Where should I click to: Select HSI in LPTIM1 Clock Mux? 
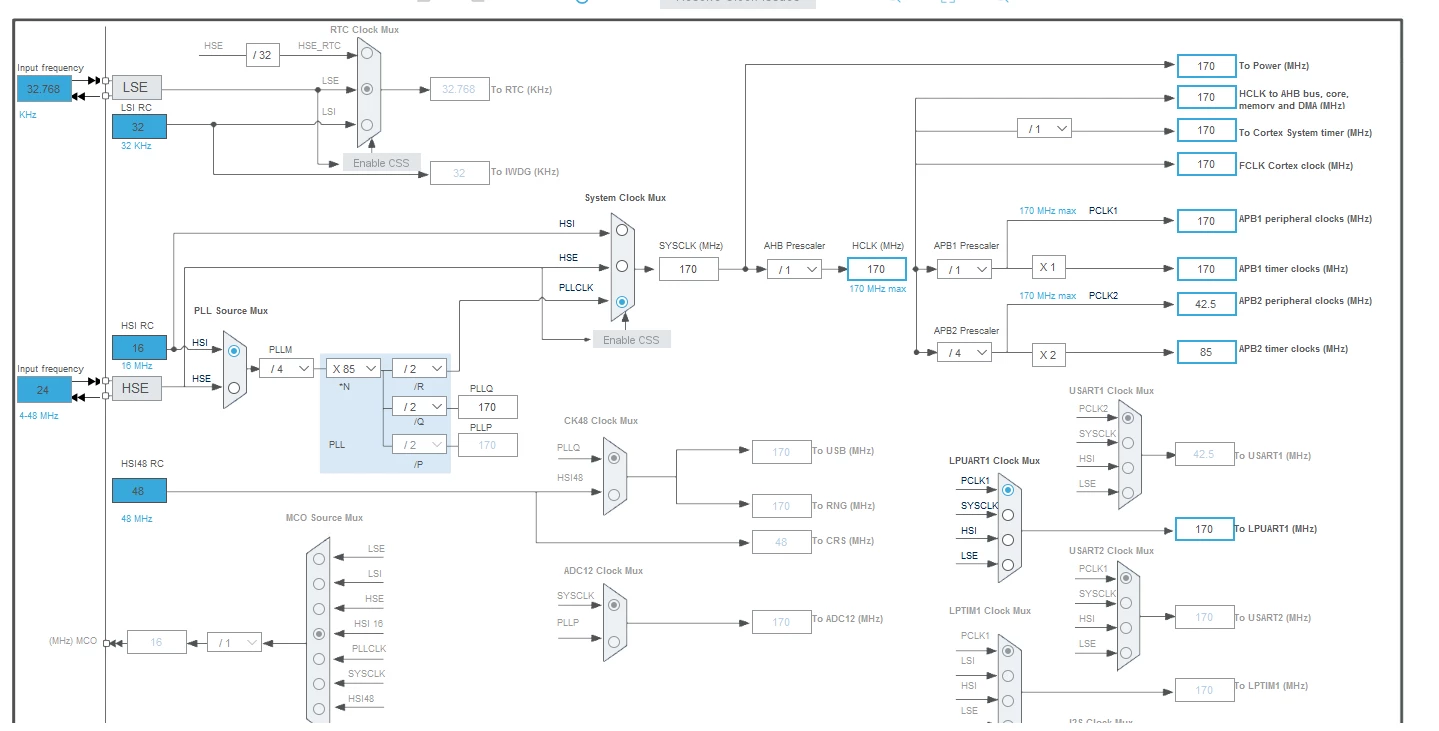pyautogui.click(x=1008, y=701)
